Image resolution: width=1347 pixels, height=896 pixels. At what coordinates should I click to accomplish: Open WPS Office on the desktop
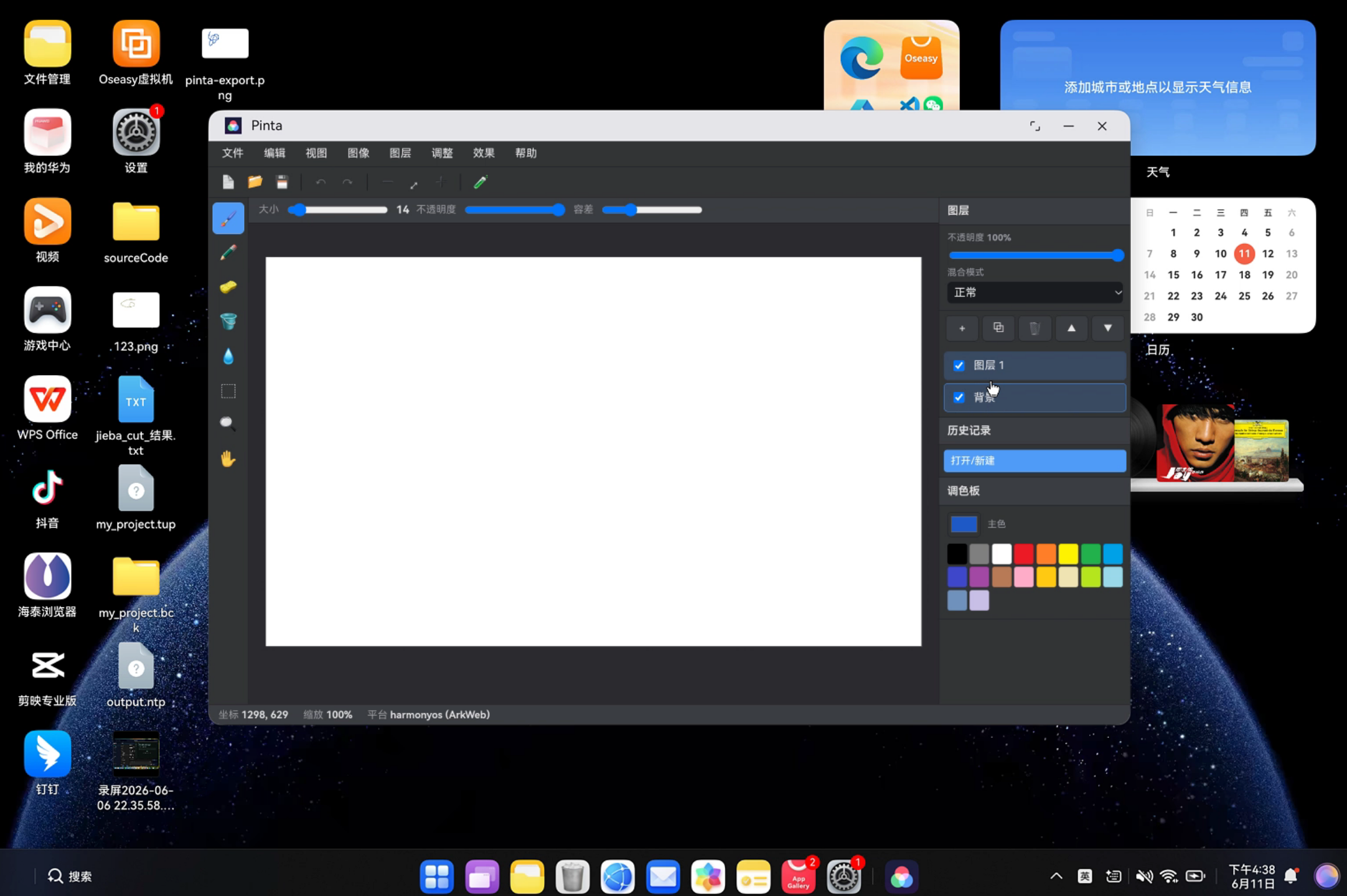pyautogui.click(x=47, y=408)
